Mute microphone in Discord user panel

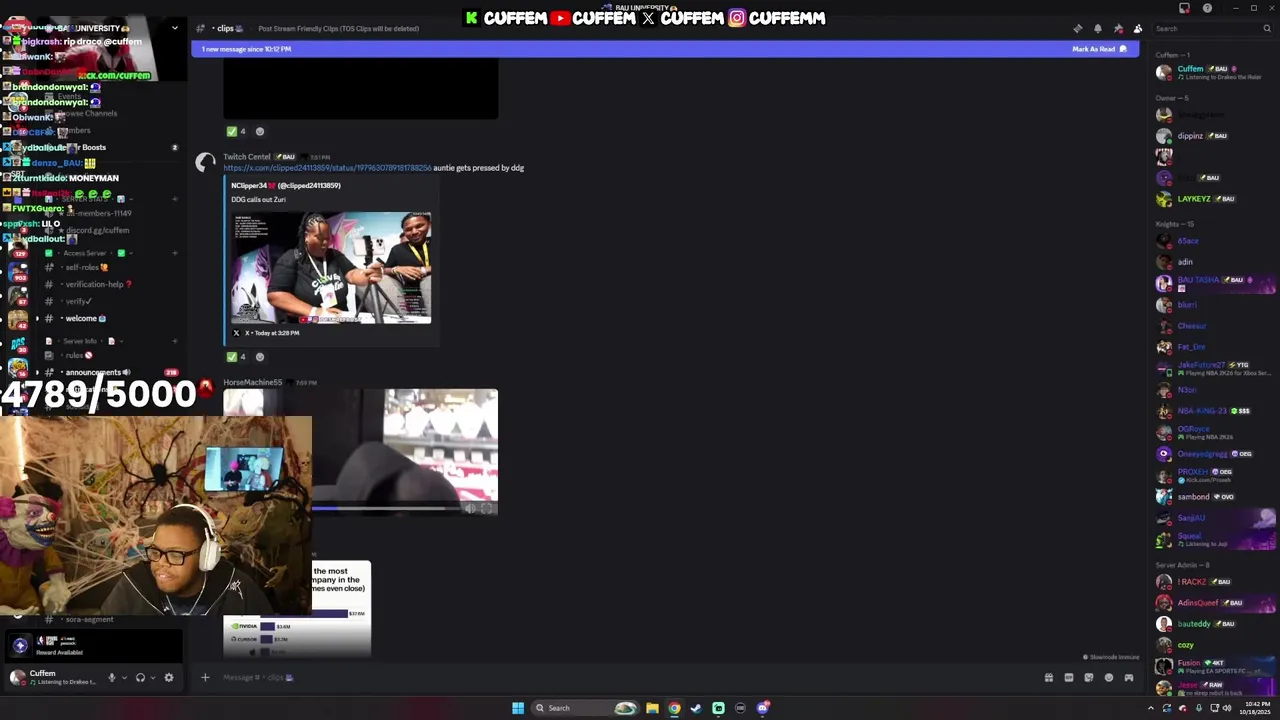112,677
